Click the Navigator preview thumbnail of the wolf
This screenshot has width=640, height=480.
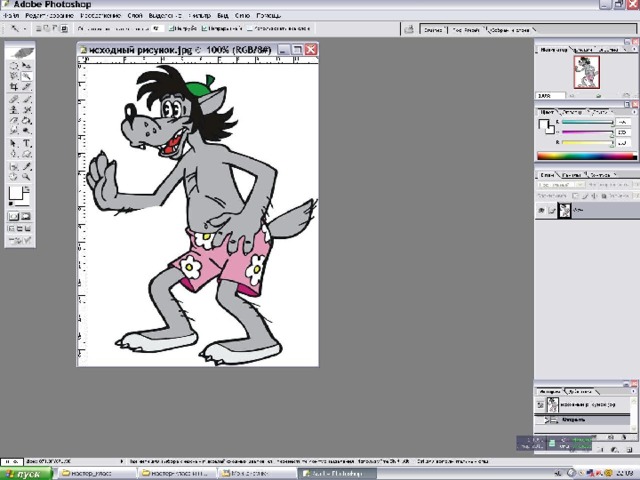[587, 72]
